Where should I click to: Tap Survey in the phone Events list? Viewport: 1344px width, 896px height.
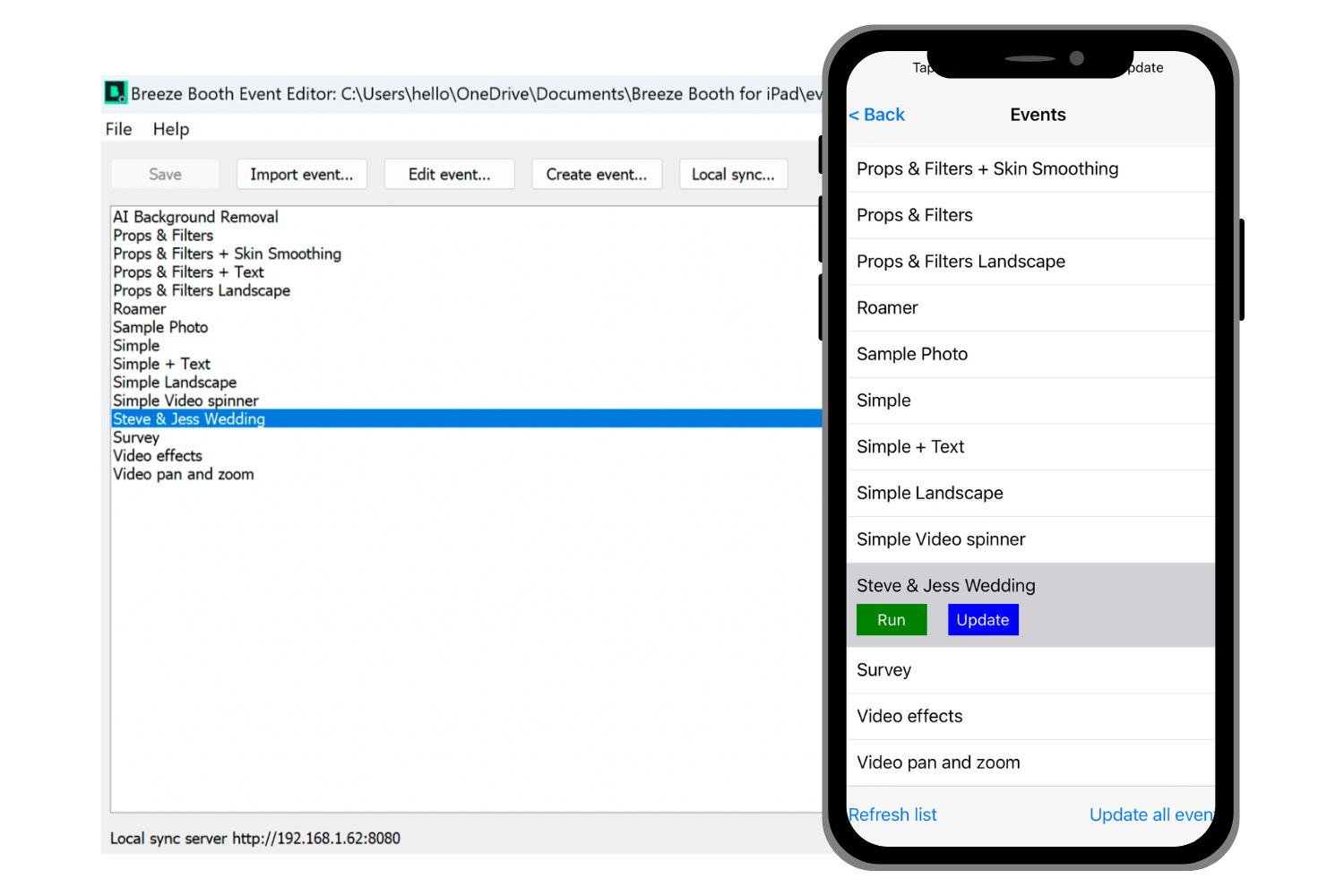pos(883,670)
